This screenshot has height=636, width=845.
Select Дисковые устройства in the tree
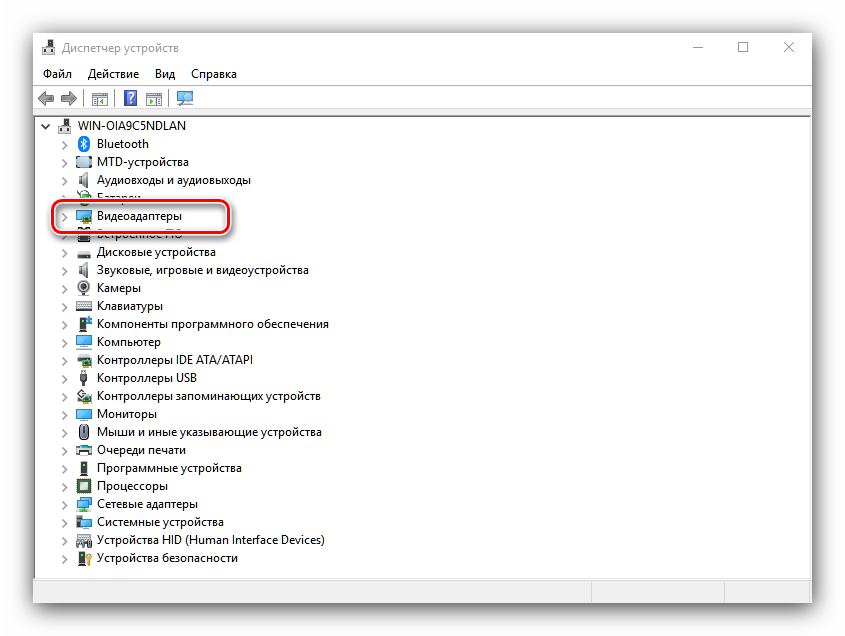click(x=155, y=252)
